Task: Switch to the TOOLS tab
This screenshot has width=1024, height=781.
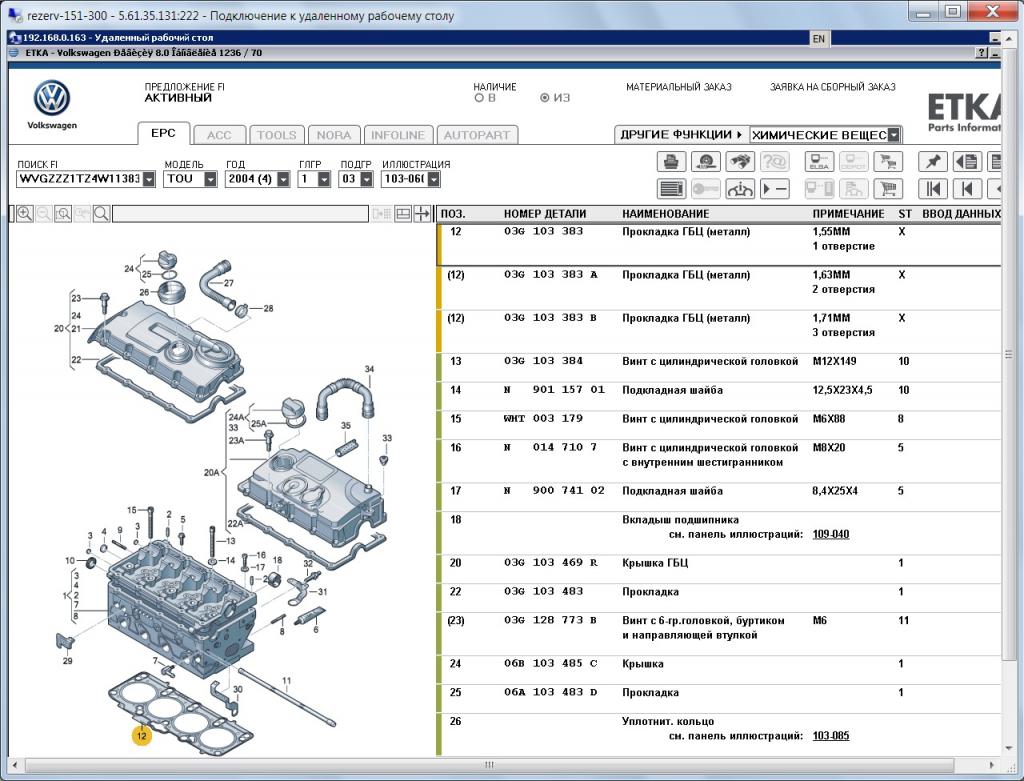Action: point(276,135)
